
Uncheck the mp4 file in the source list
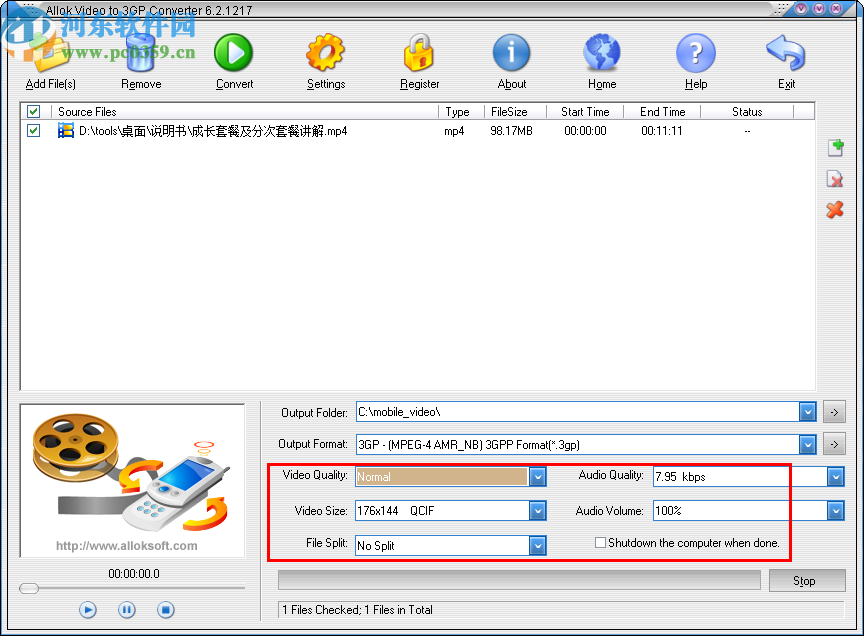34,131
